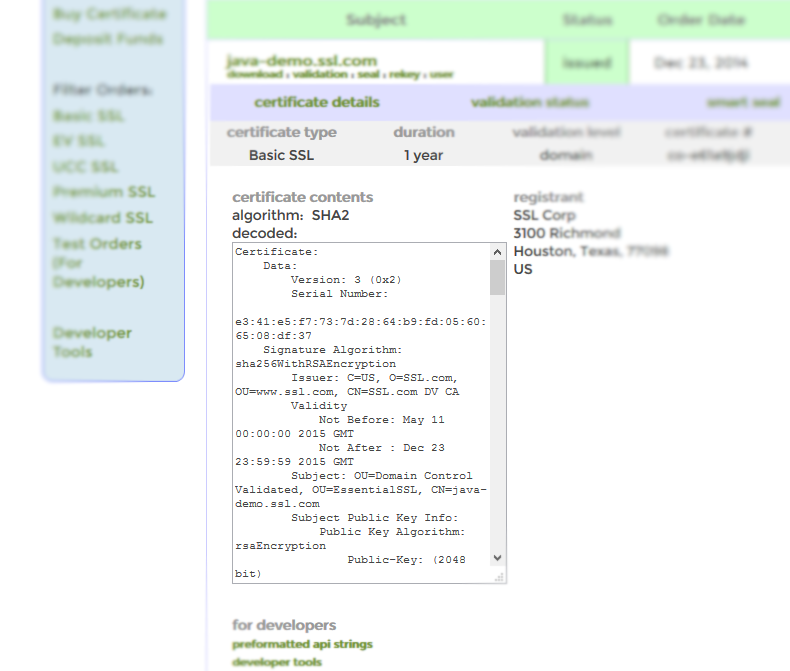This screenshot has width=790, height=671.
Task: Filter orders by UCC SSL
Action: click(85, 167)
